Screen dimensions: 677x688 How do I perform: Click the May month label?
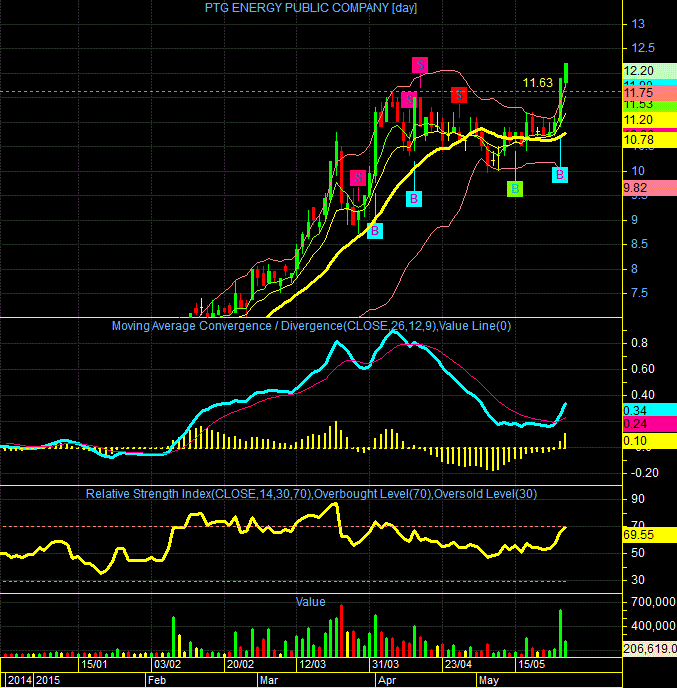pos(489,680)
